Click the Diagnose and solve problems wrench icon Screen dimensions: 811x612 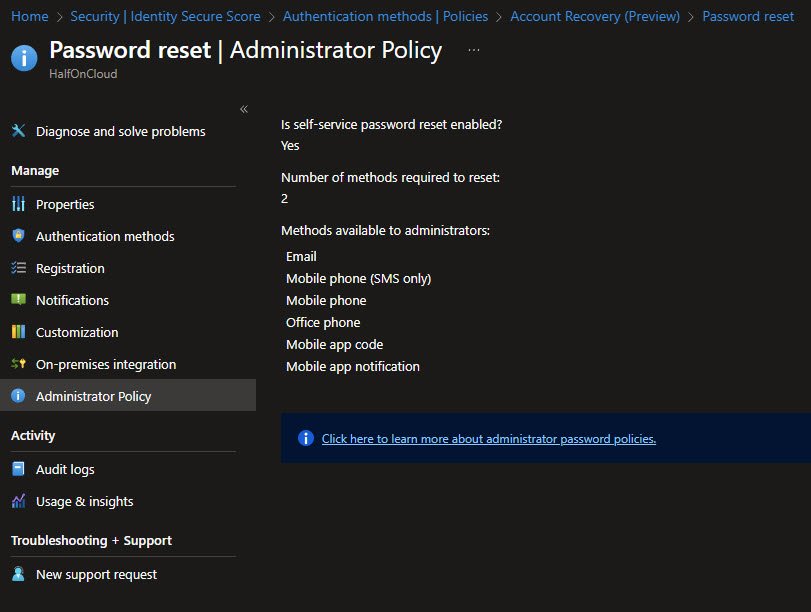[x=18, y=131]
